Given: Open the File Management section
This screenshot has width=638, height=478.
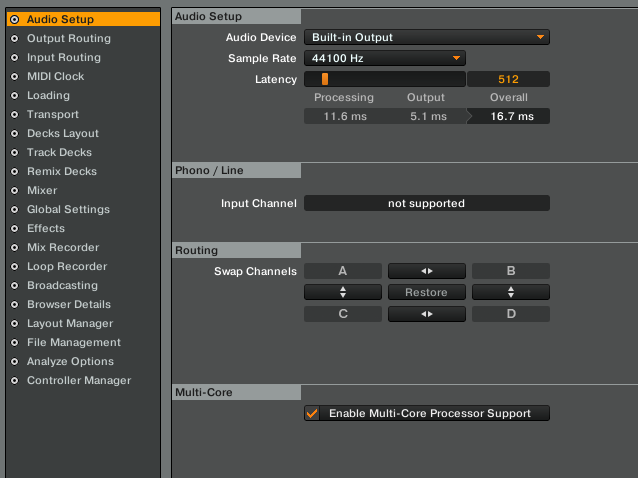Looking at the screenshot, I should (73, 343).
